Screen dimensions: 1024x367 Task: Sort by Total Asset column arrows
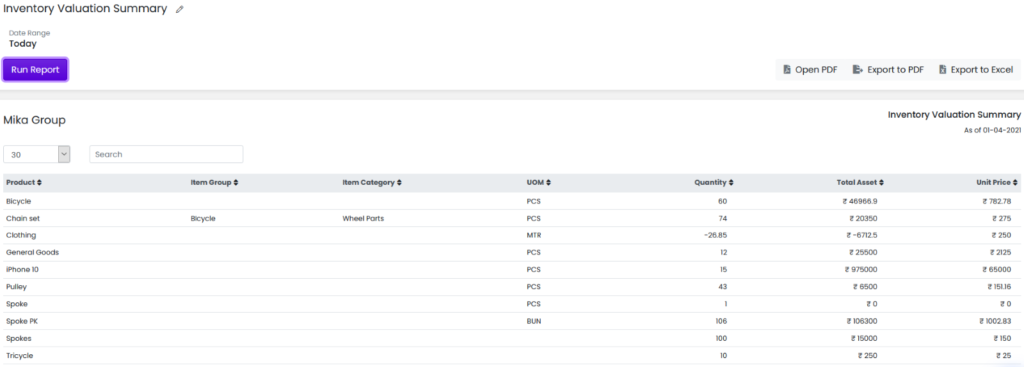[x=882, y=183]
